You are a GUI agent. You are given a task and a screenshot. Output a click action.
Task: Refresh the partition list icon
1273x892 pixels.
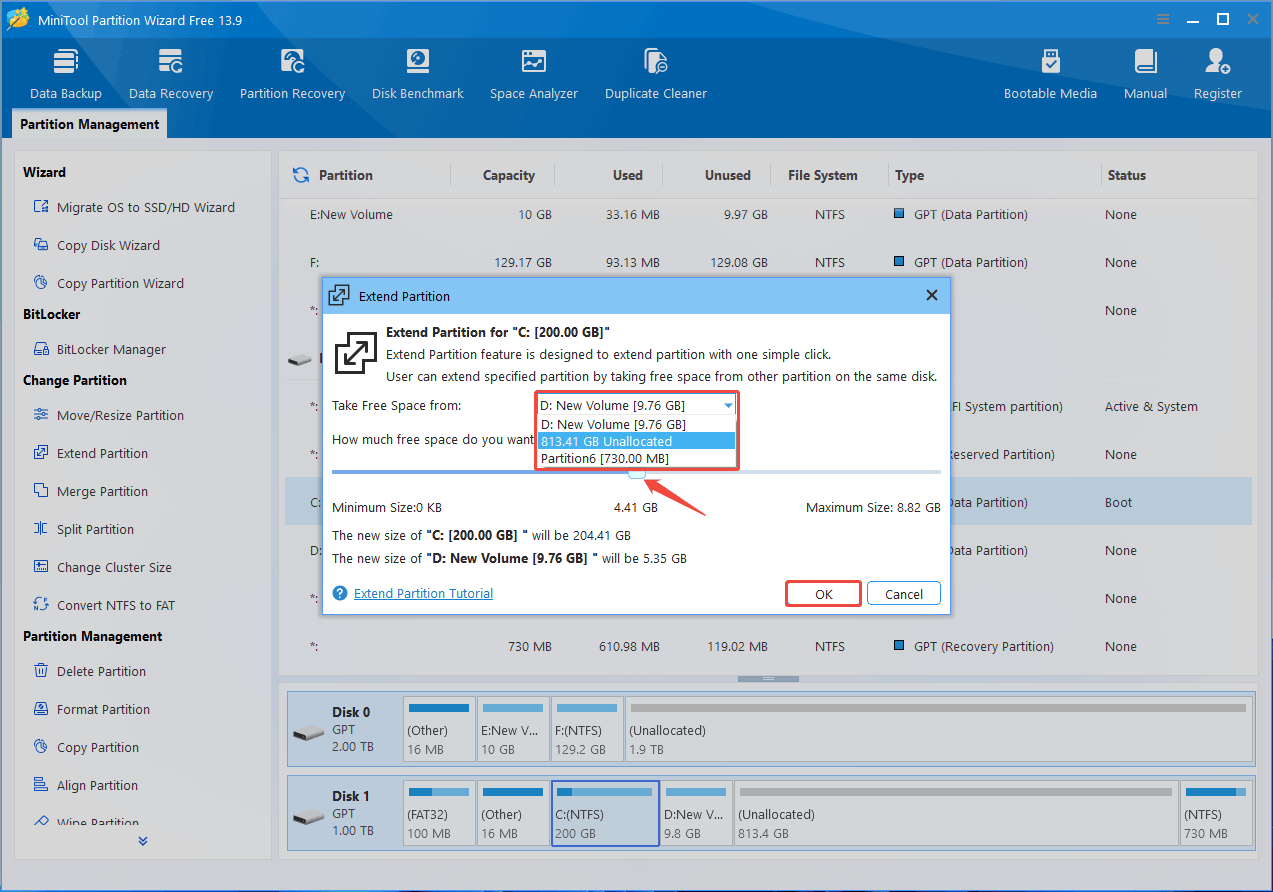point(300,175)
